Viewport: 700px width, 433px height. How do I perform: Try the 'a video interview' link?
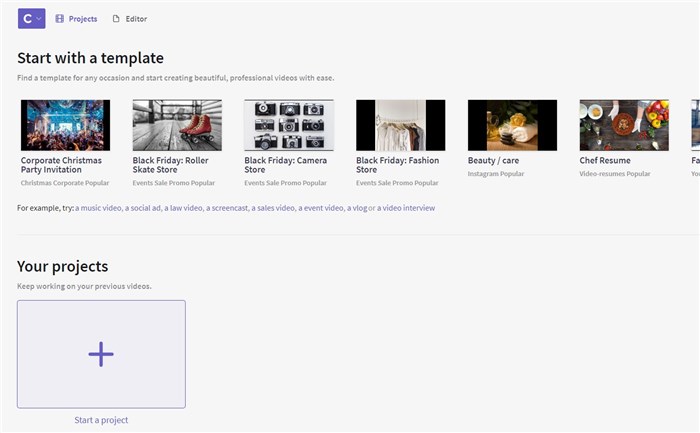coord(406,208)
